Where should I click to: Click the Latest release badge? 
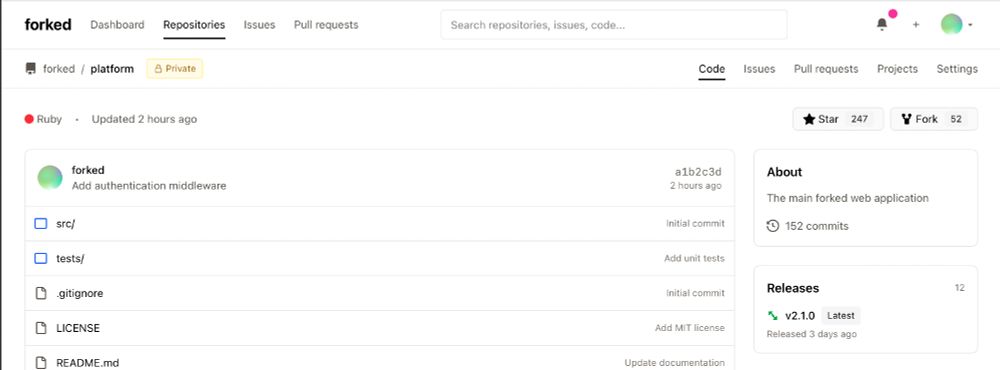point(841,315)
